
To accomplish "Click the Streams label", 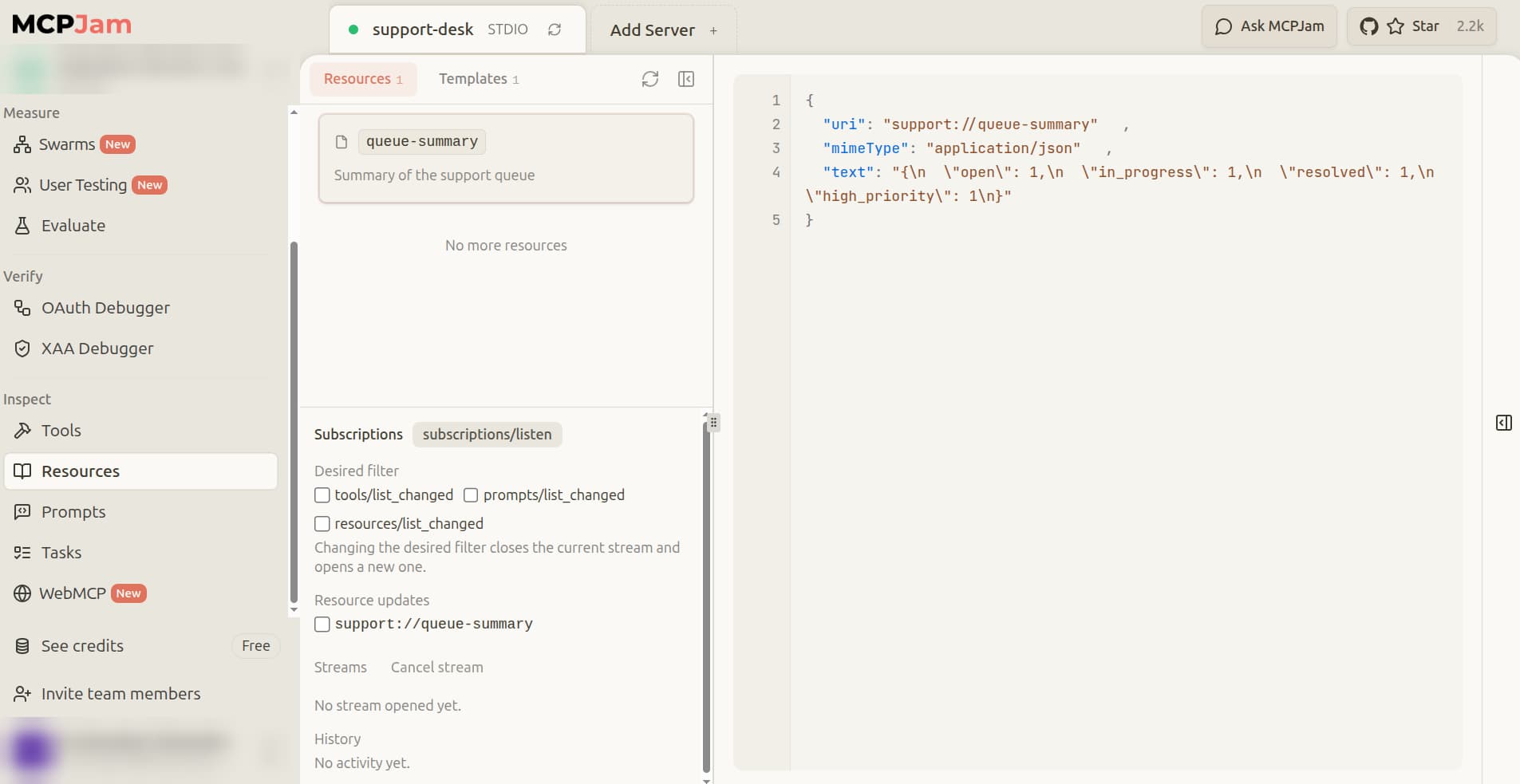I will [x=340, y=668].
